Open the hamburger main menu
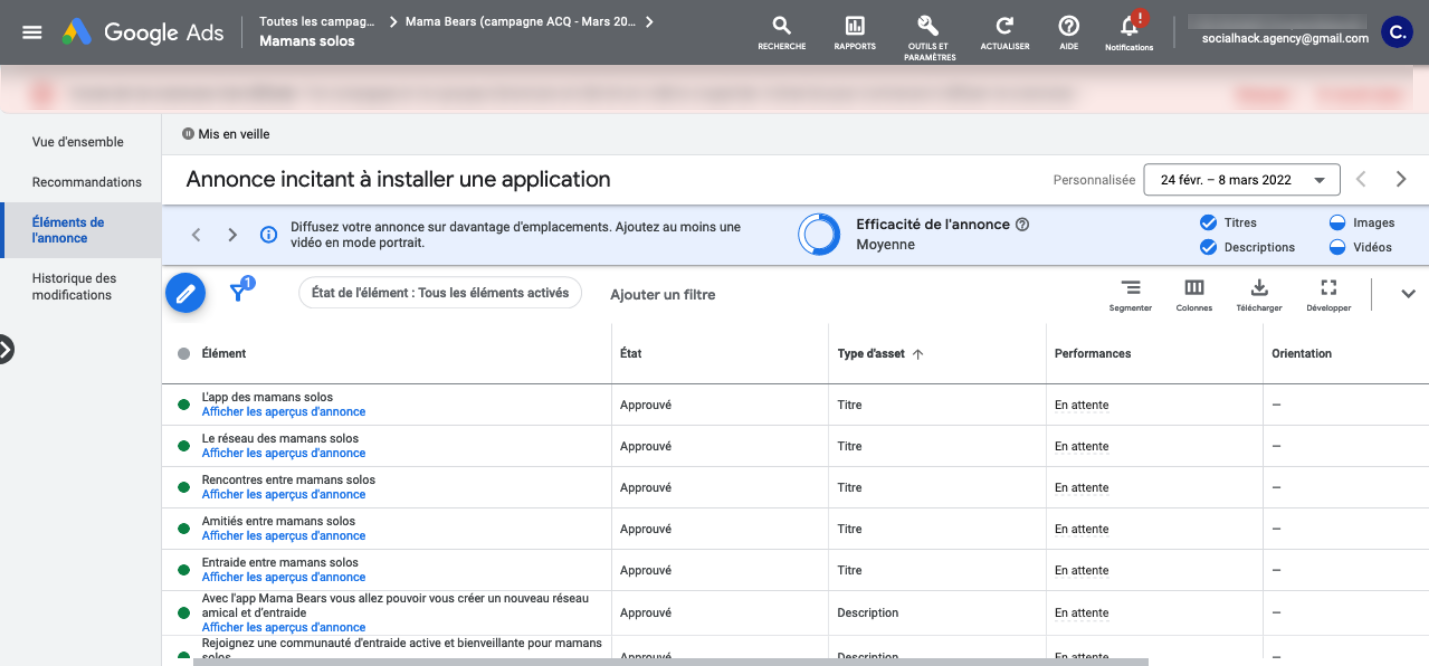The image size is (1429, 666). point(32,32)
